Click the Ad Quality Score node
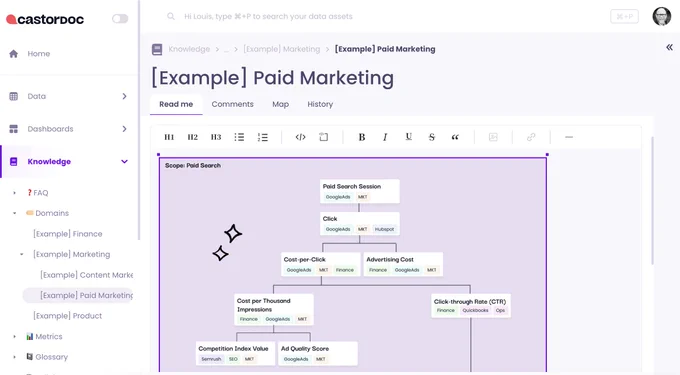680x375 pixels. (x=318, y=354)
